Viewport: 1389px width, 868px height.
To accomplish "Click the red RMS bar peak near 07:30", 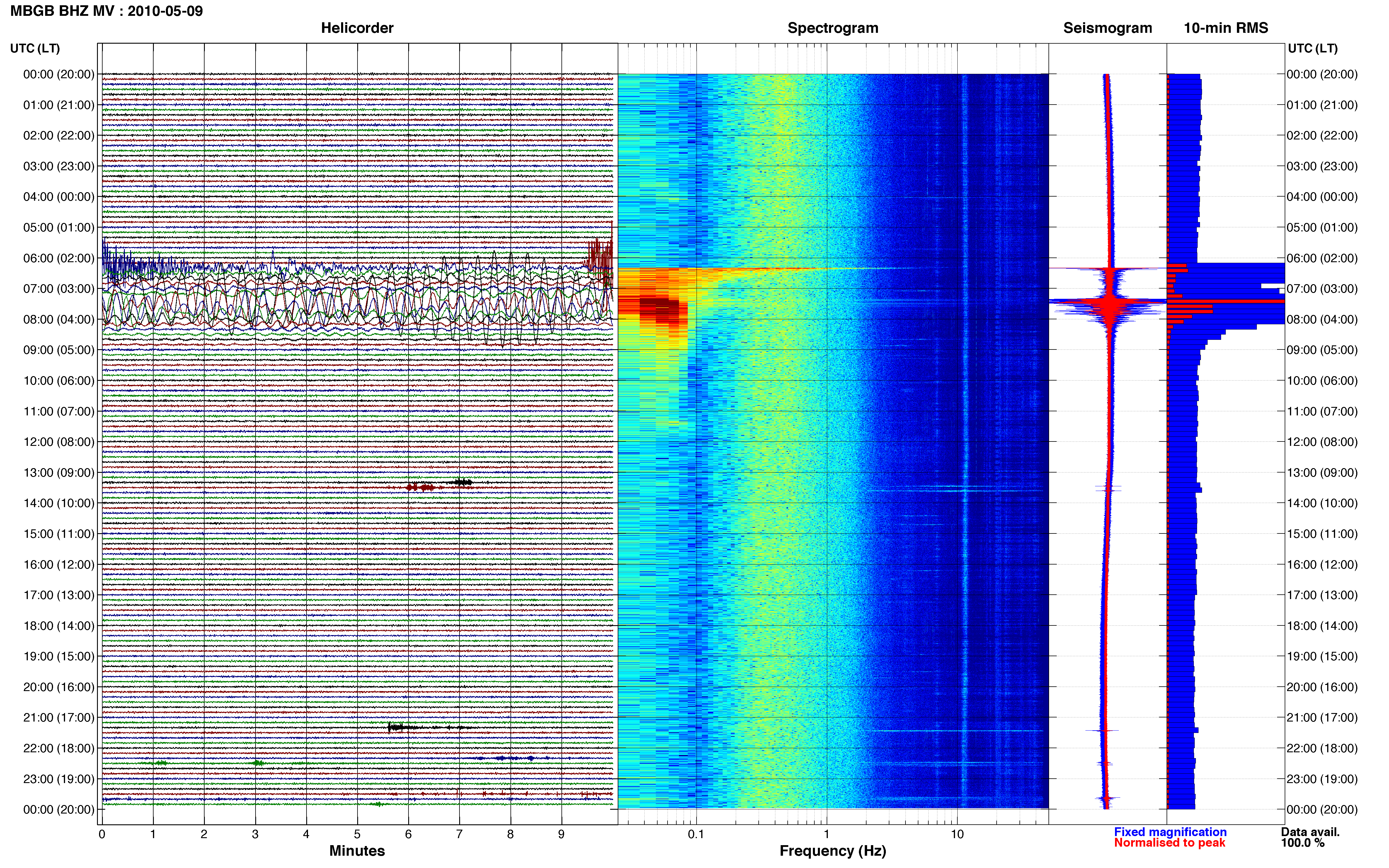I will [x=1226, y=301].
